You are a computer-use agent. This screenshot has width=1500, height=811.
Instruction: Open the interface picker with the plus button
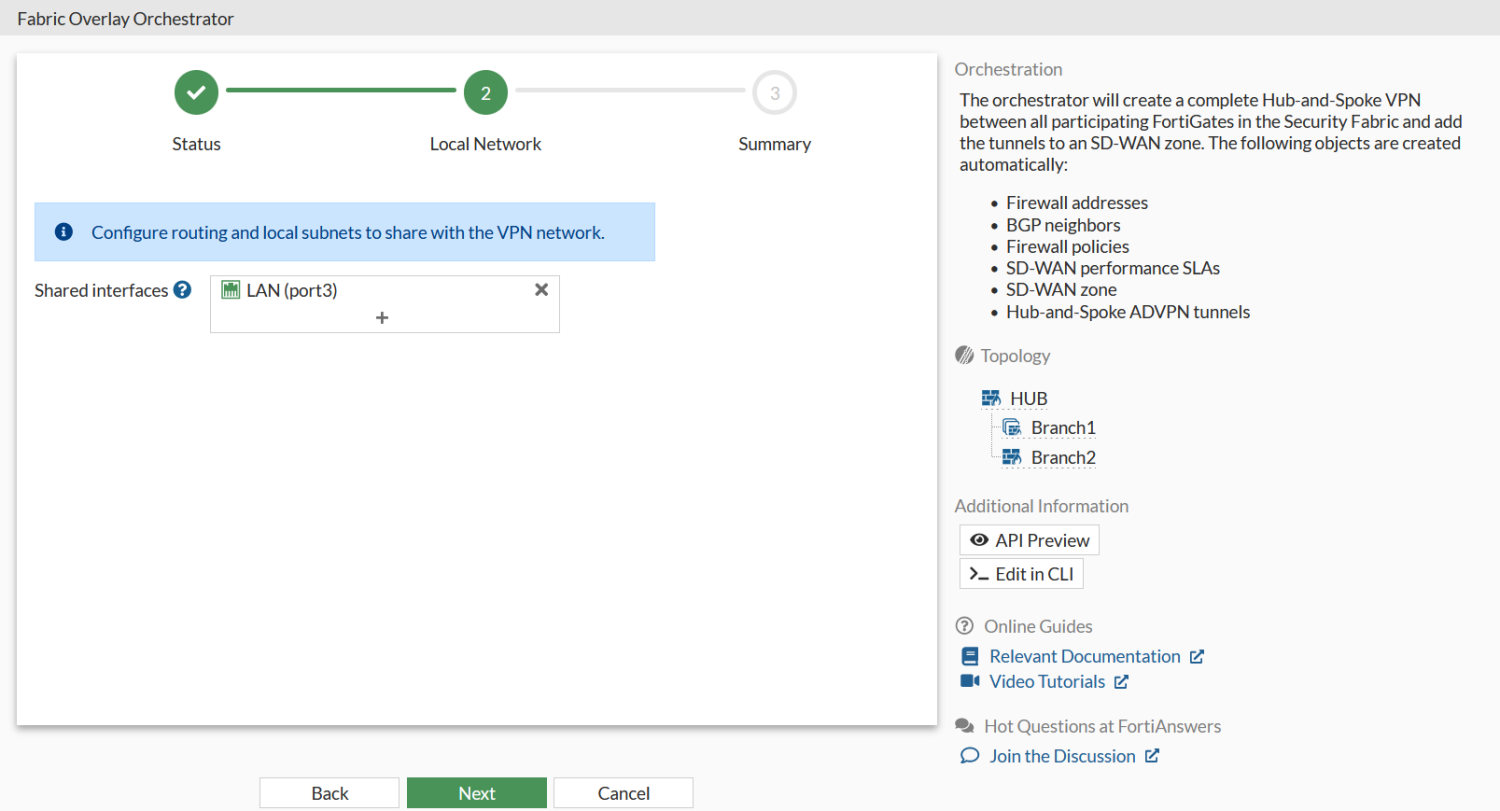pos(382,317)
